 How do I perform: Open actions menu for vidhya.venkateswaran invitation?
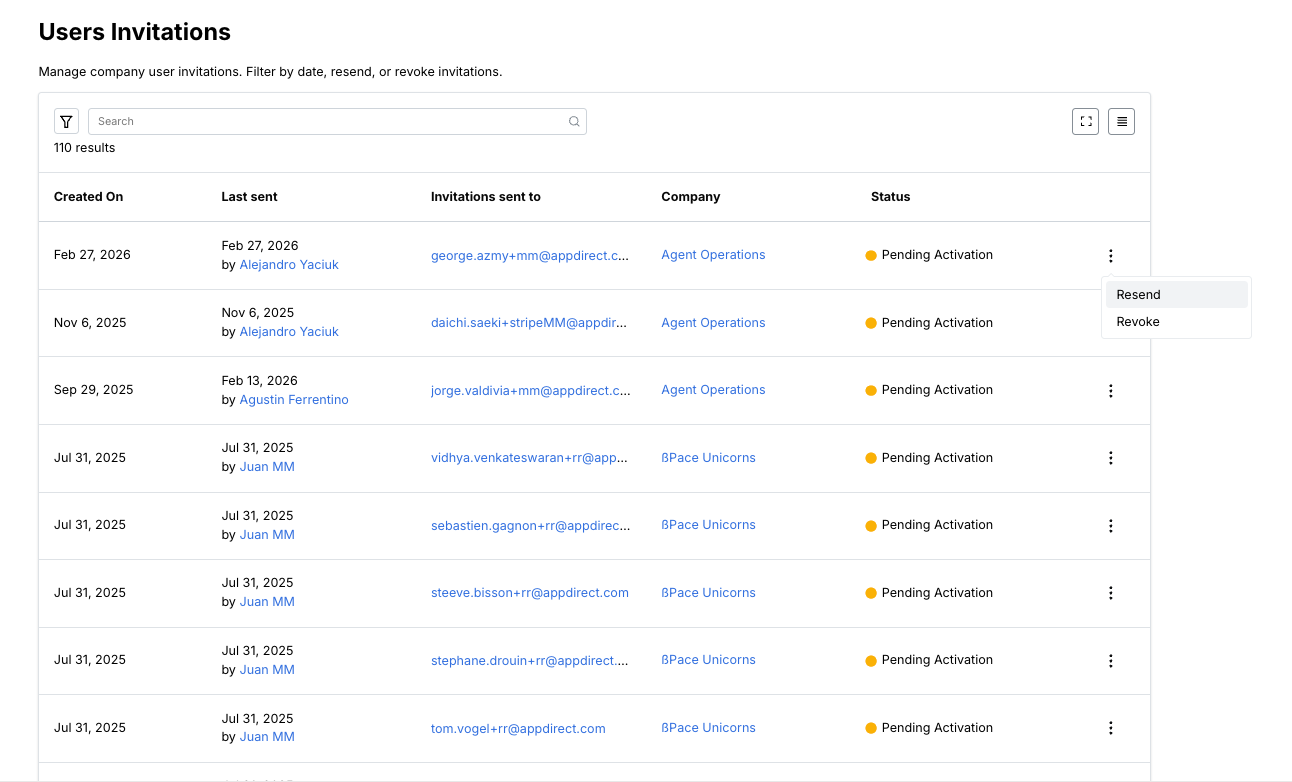[1110, 458]
